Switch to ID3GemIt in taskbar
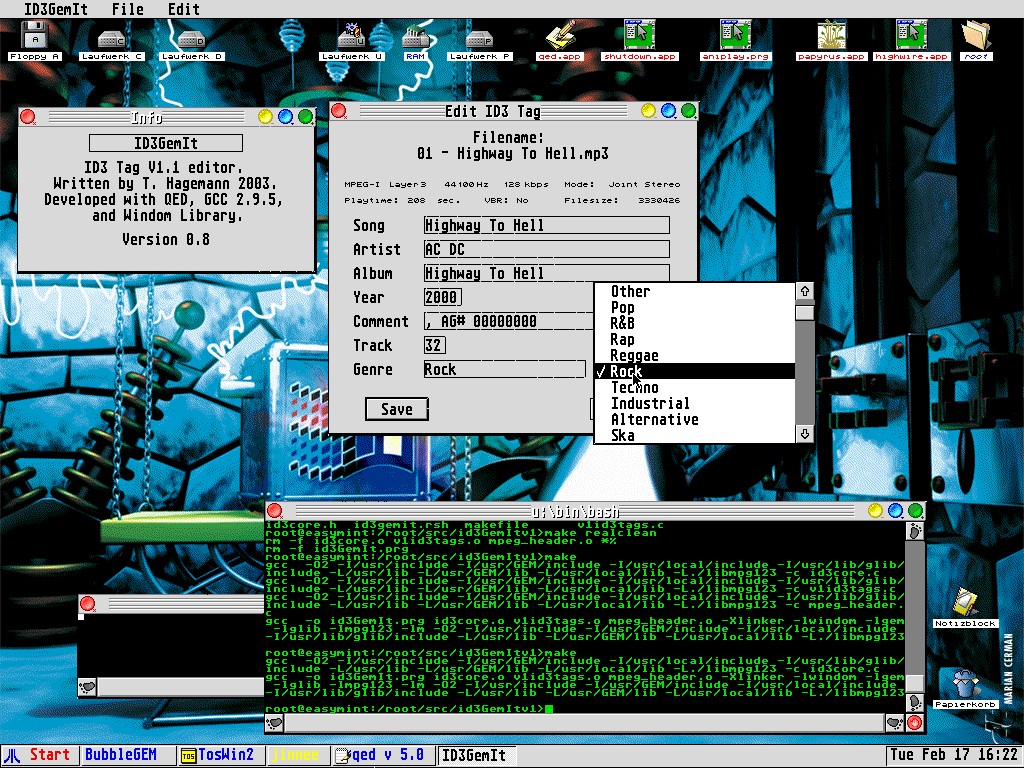 476,755
